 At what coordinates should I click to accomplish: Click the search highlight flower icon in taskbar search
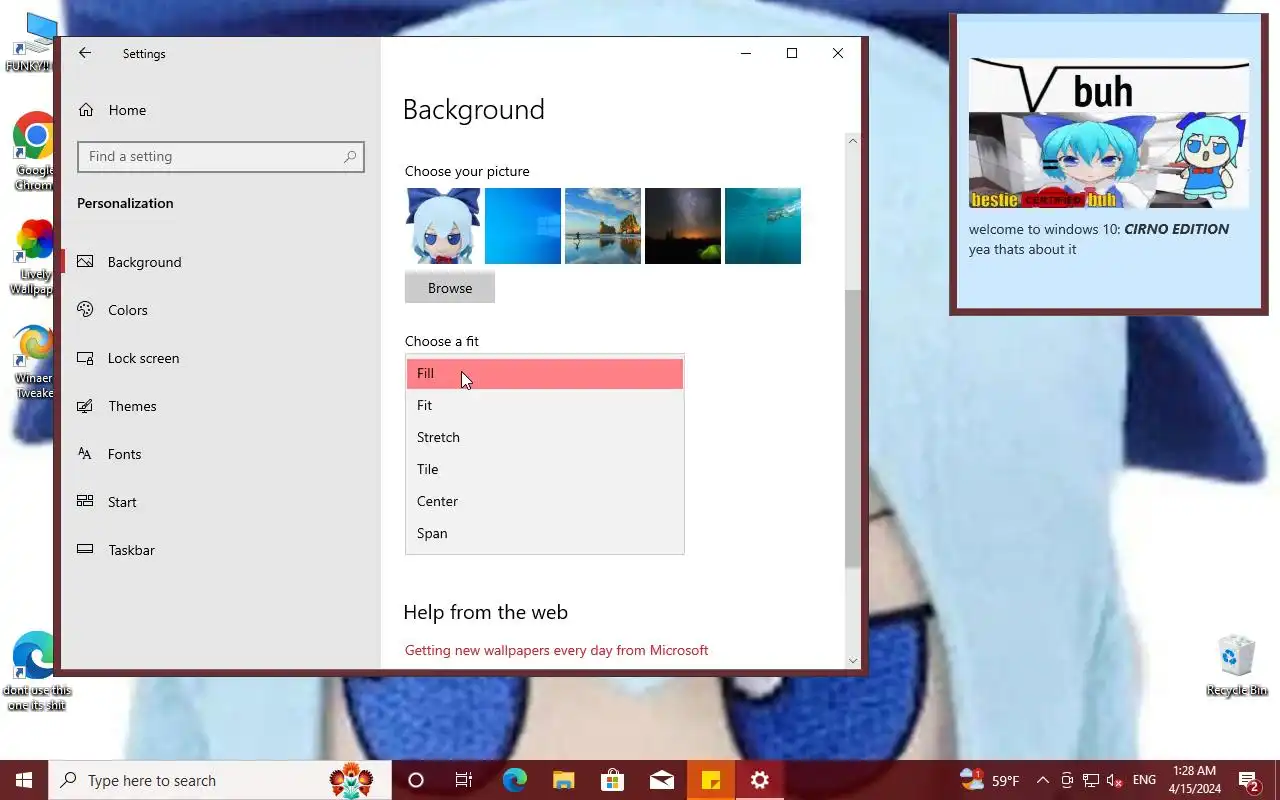351,780
